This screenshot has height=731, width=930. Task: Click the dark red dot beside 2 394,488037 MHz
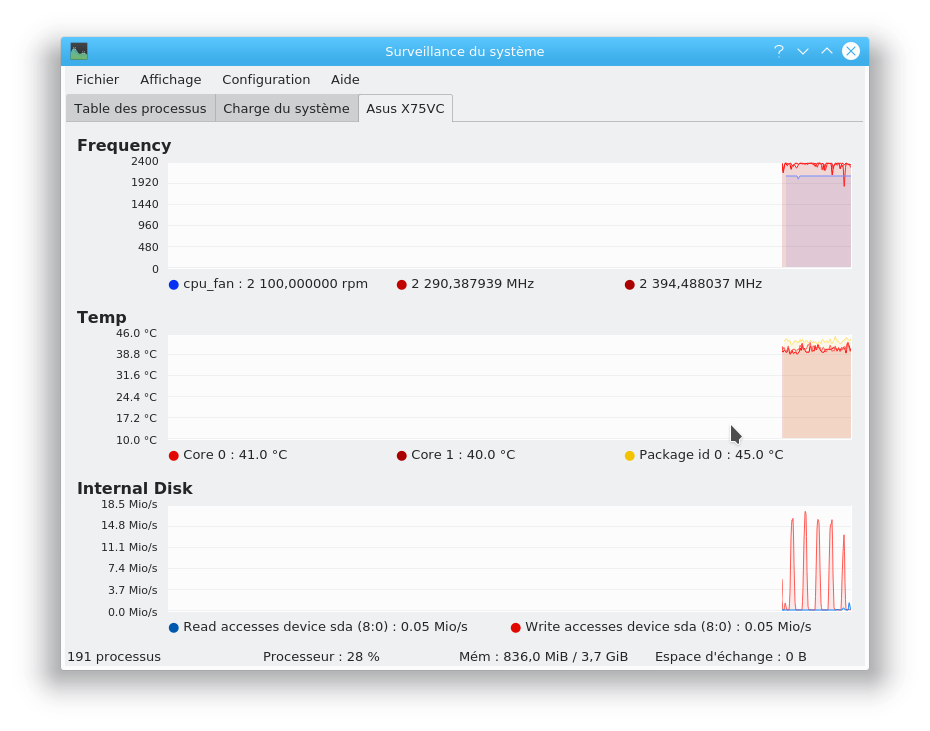(630, 285)
